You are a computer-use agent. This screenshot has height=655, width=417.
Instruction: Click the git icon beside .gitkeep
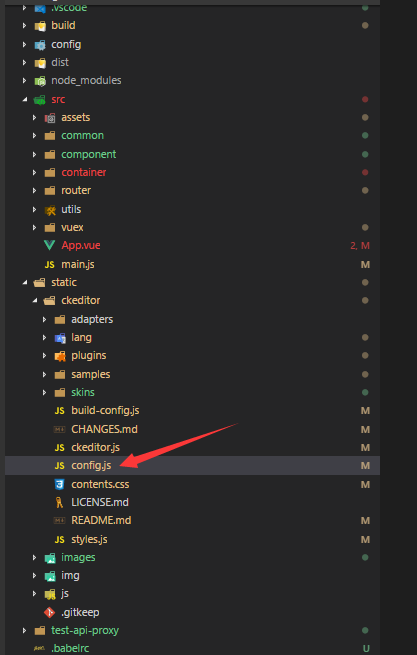(x=49, y=612)
